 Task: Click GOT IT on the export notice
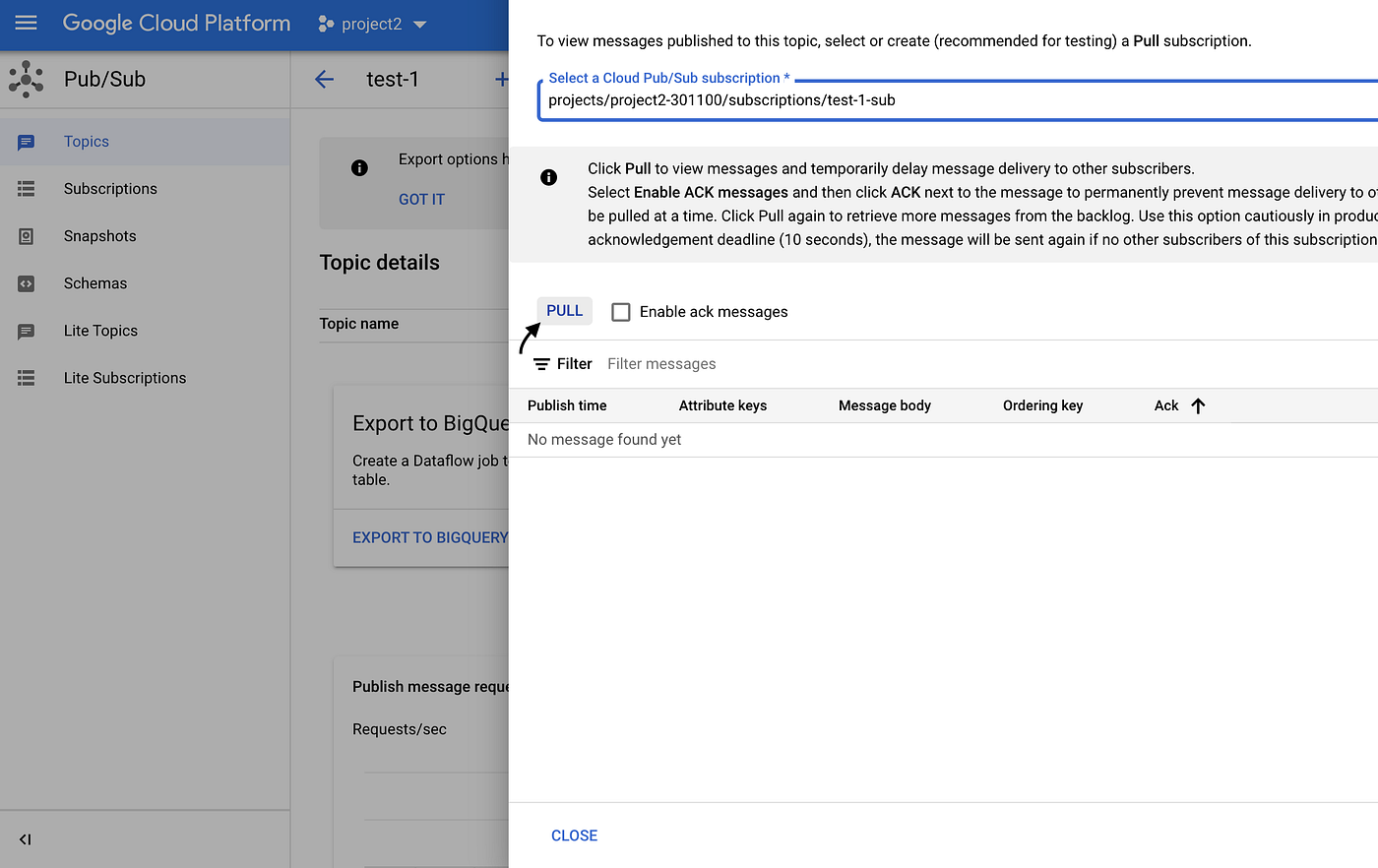pyautogui.click(x=421, y=199)
